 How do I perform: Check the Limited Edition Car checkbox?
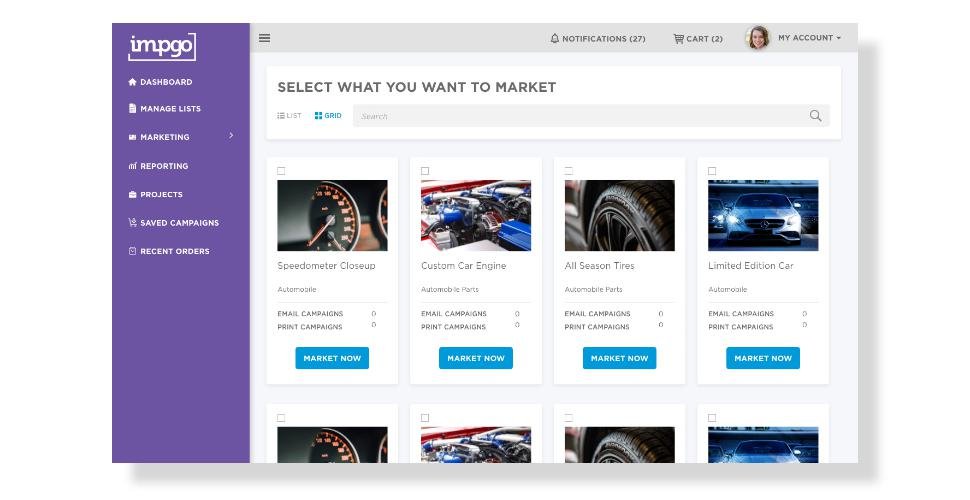click(712, 171)
